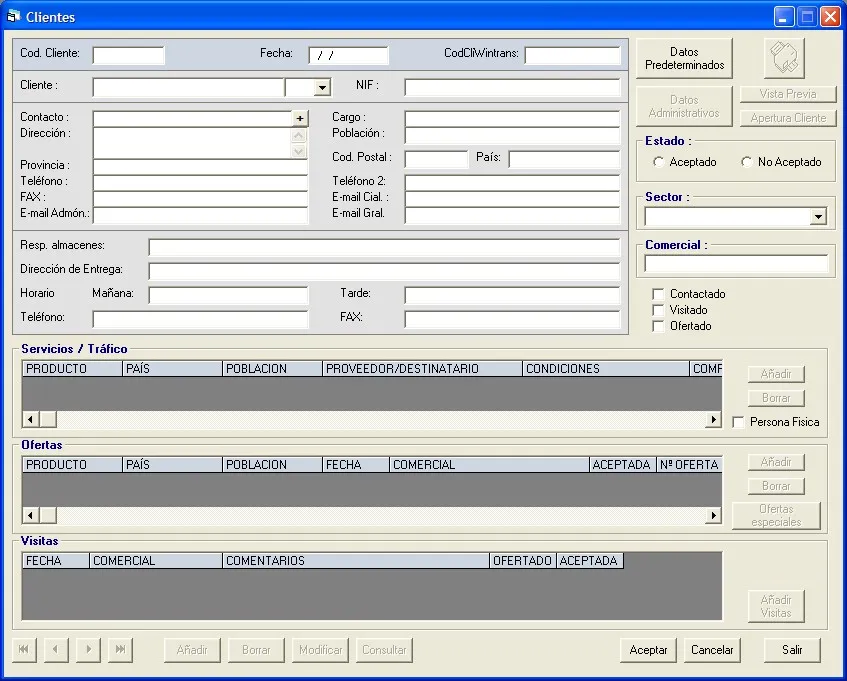Click the NIF input field

coord(513,87)
